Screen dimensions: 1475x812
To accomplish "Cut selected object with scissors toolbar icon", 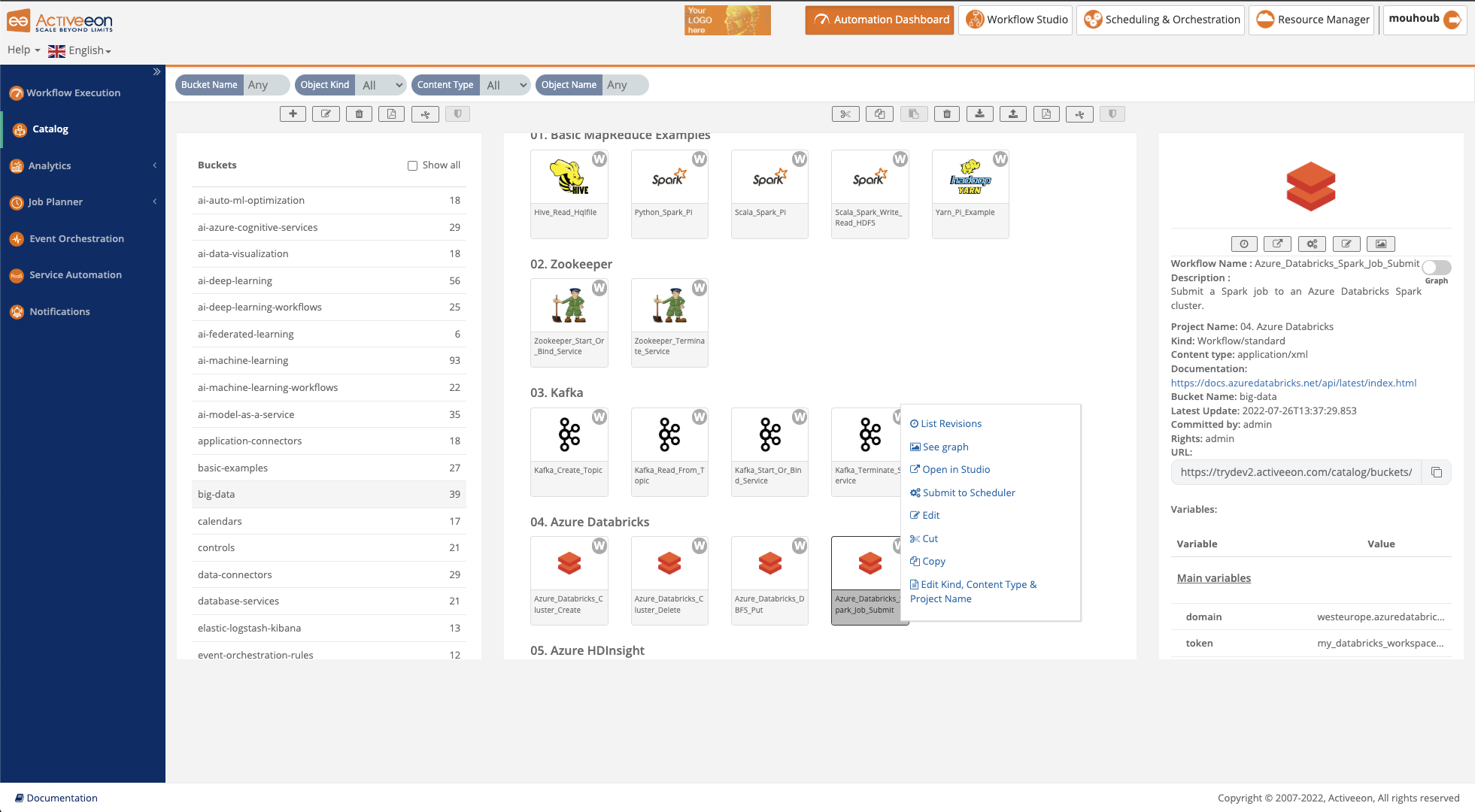I will click(x=845, y=114).
